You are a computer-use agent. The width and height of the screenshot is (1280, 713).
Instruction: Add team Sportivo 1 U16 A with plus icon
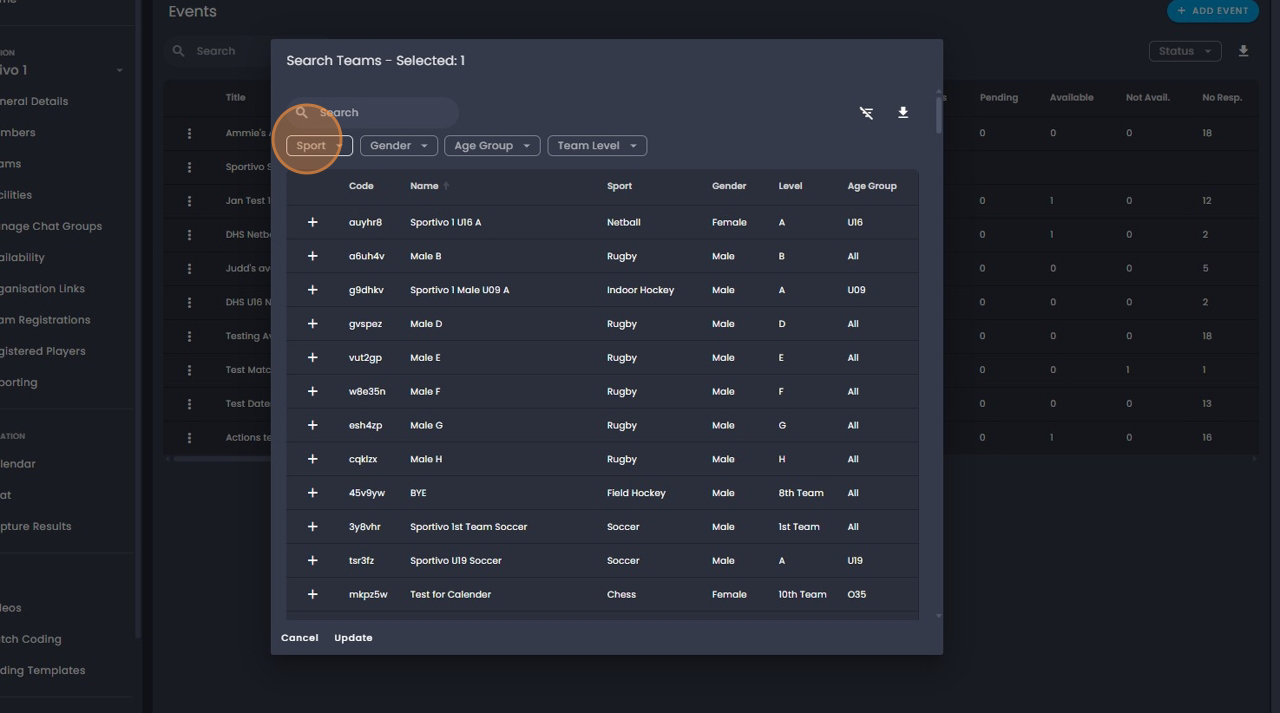(x=312, y=222)
